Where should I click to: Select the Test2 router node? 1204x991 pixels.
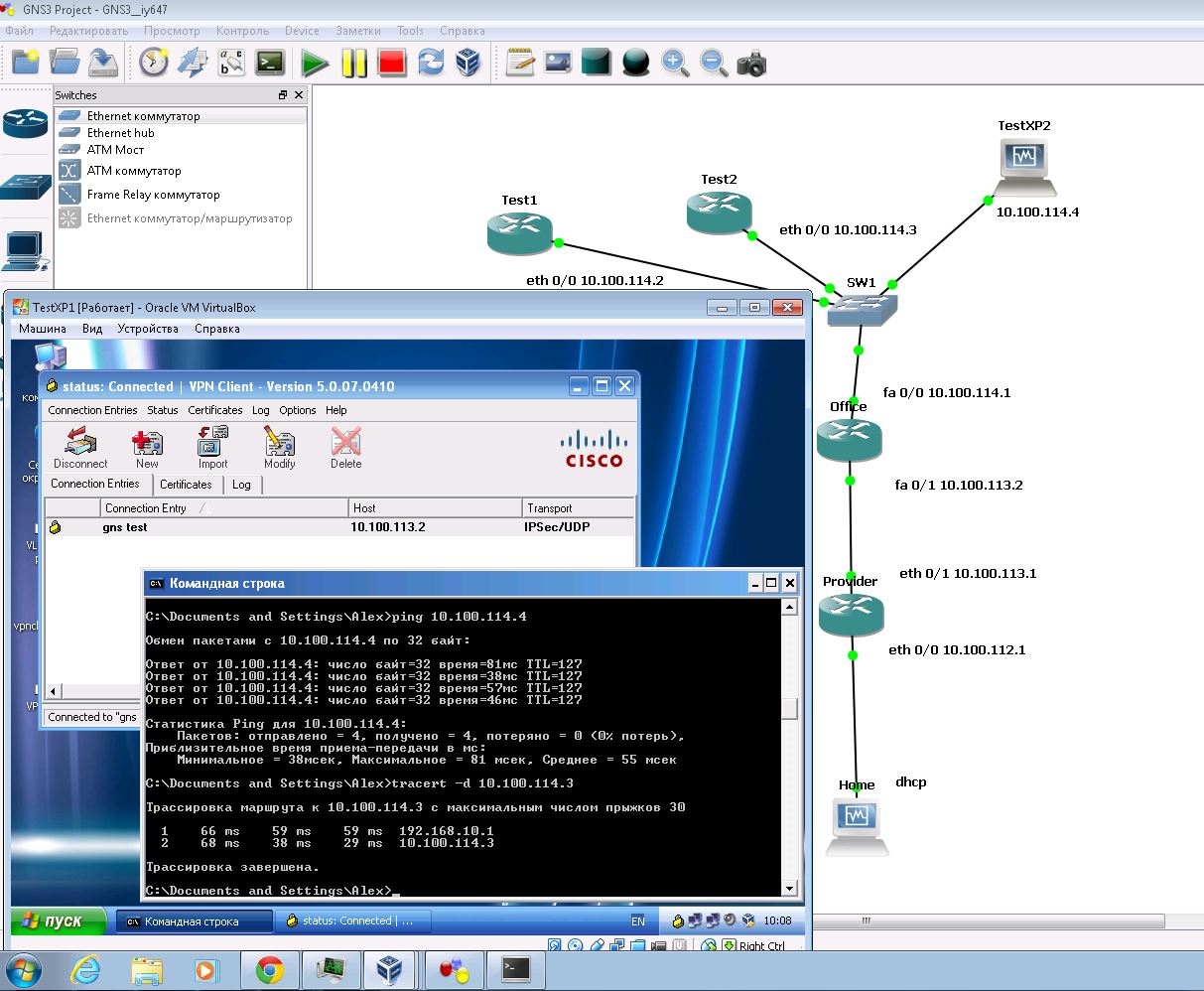pos(719,212)
